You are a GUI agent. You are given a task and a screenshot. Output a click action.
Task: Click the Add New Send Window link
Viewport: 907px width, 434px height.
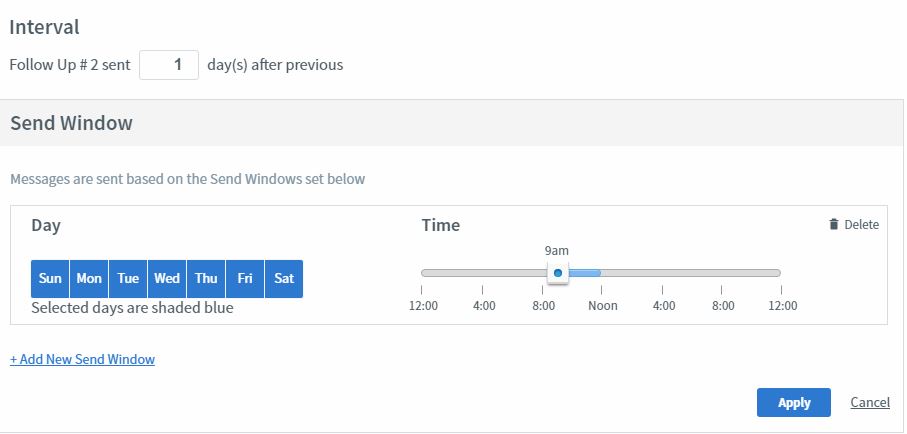pos(82,359)
